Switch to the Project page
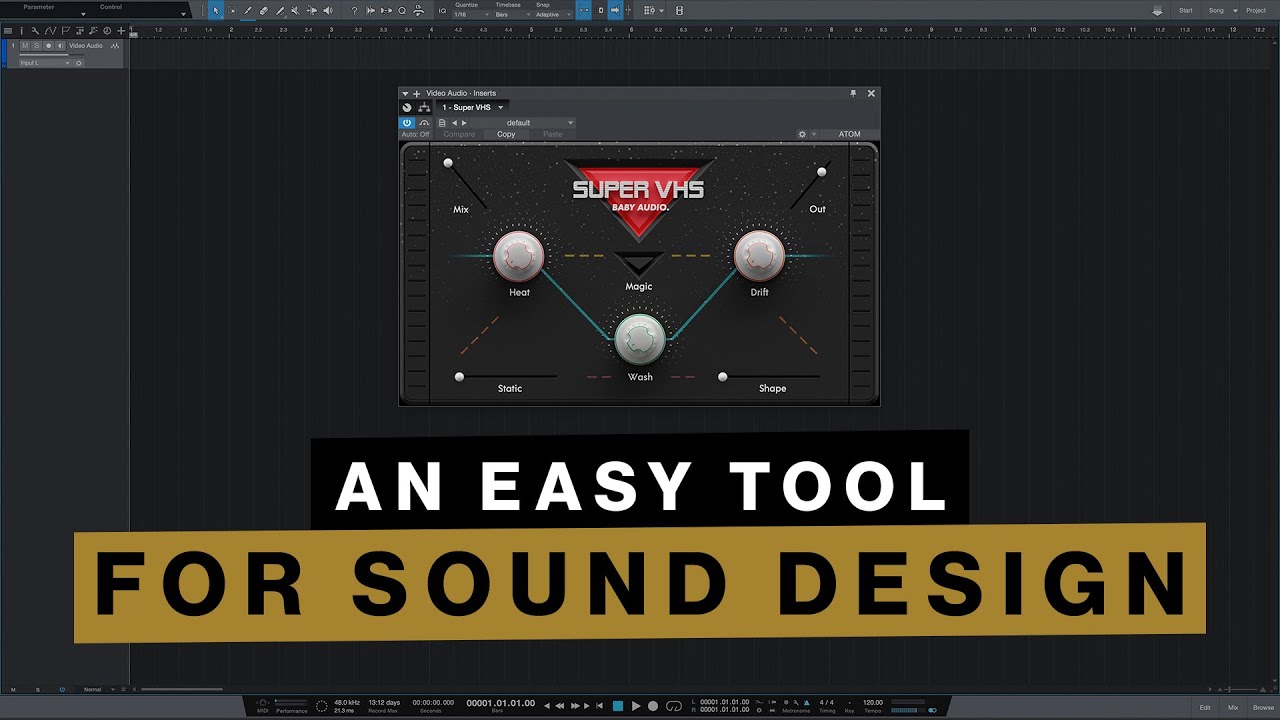 (x=1256, y=10)
